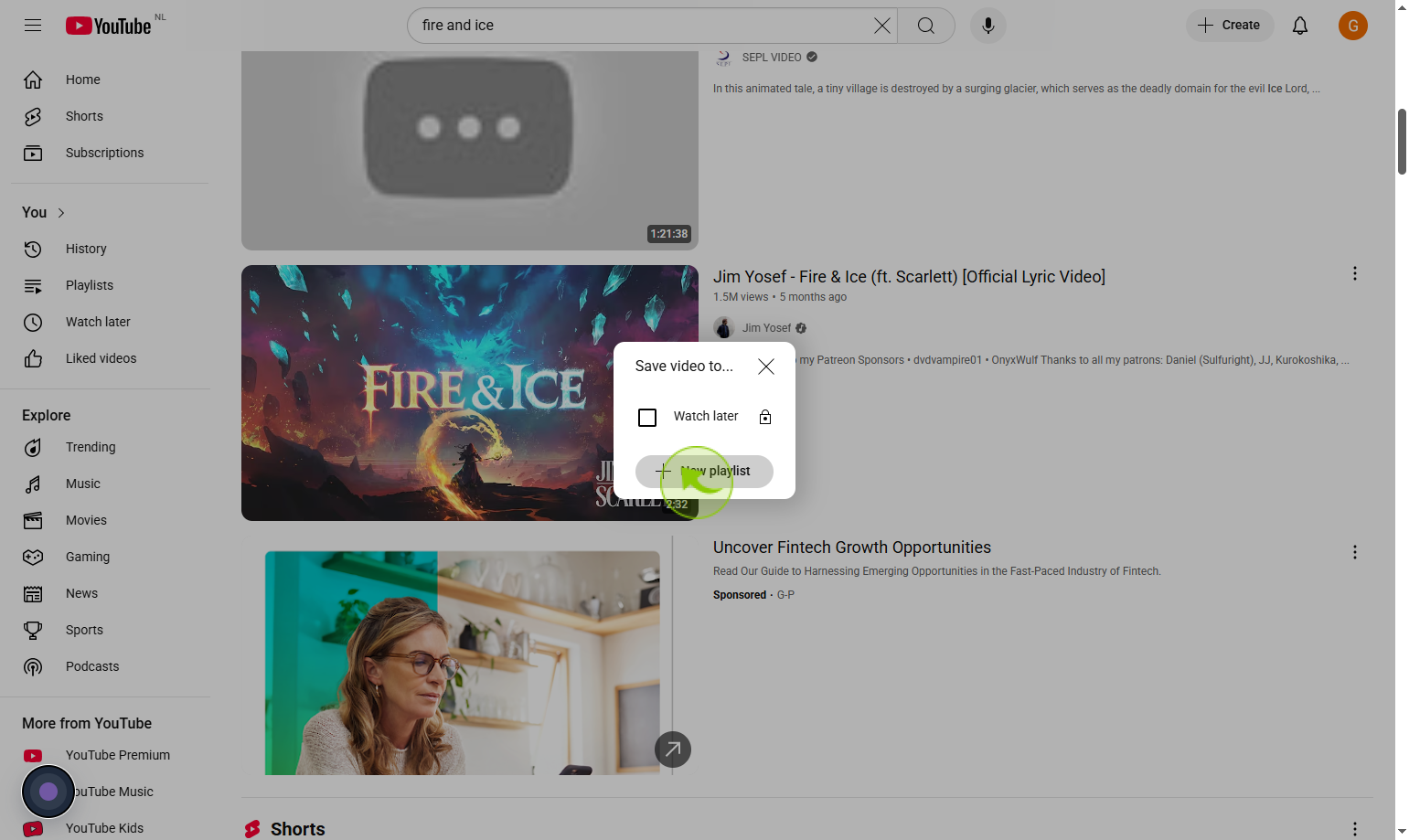Open the SEPL VIDEO channel link

[x=772, y=58]
